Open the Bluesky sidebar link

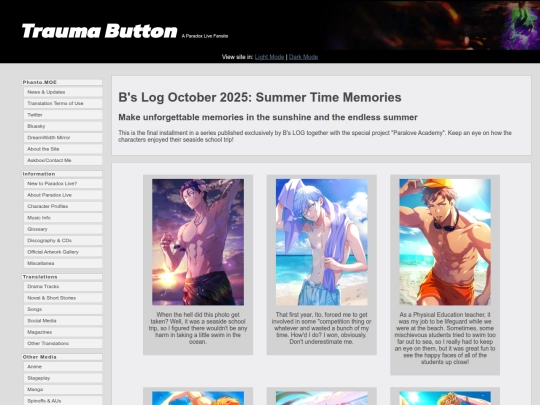[x=63, y=126]
